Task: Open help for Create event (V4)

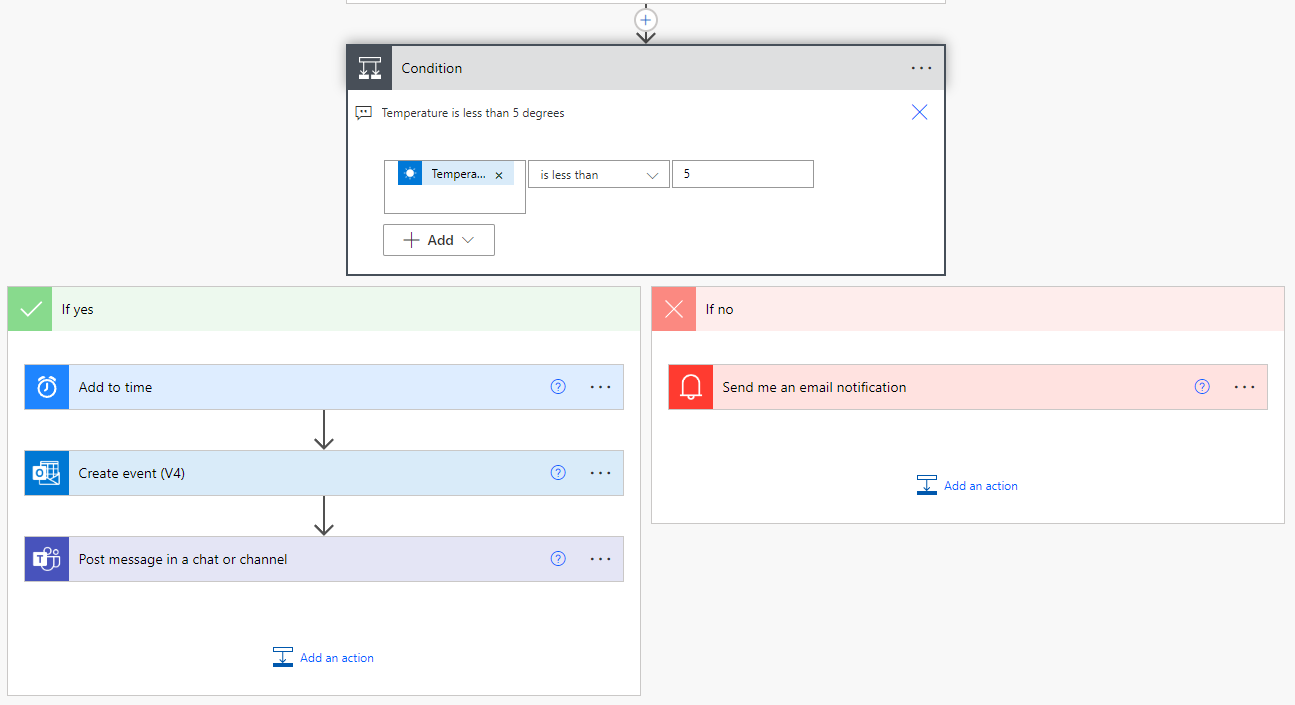Action: pos(559,473)
